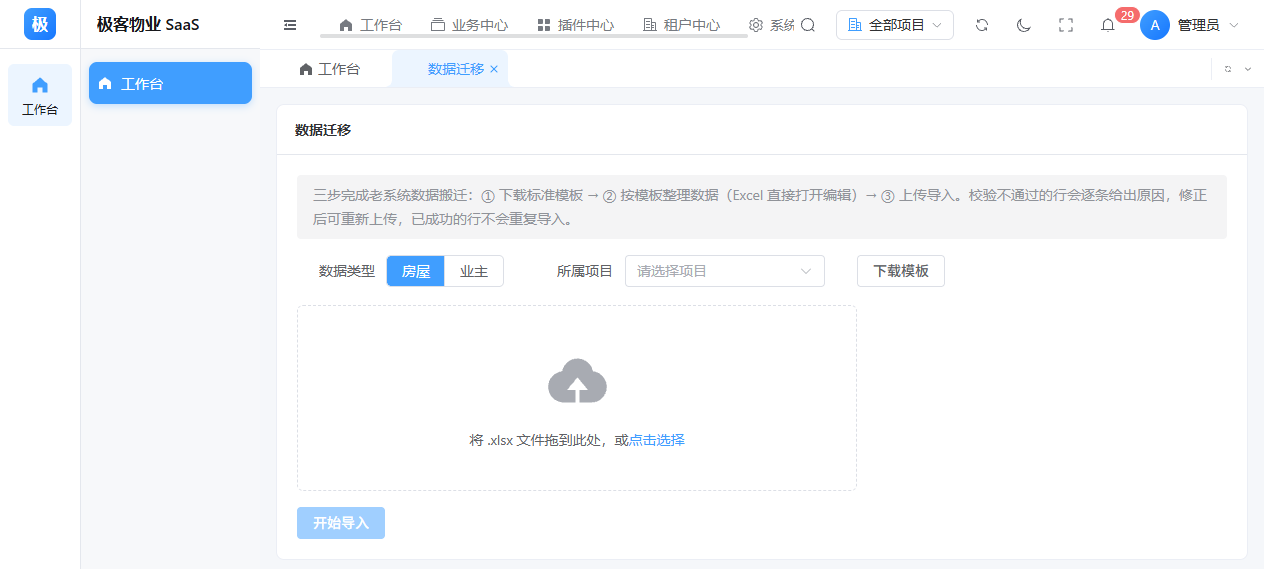The height and width of the screenshot is (569, 1264).
Task: Click the 数据迁移 card heading
Action: click(323, 130)
